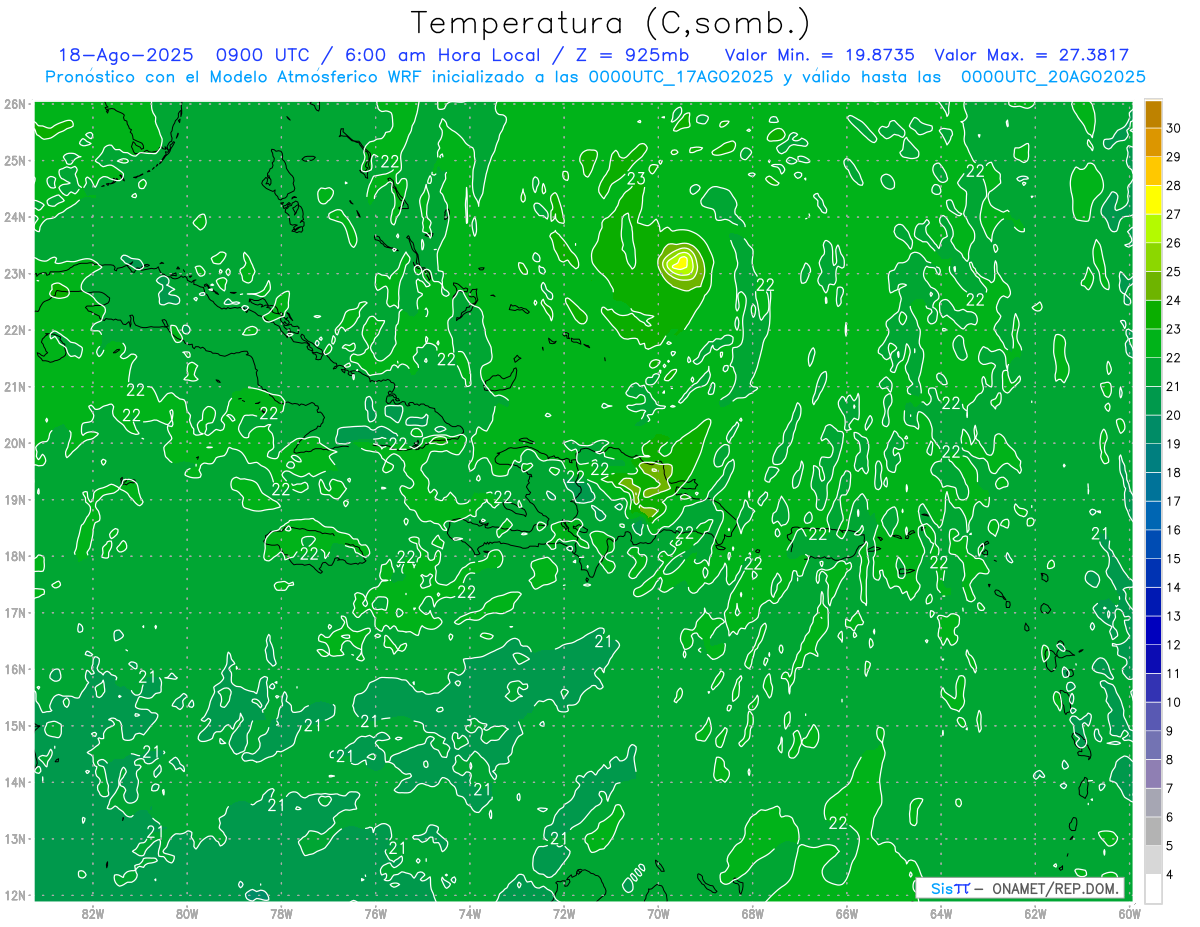Click the '23' contour label on map
Viewport: 1200px width, 927px height.
(x=636, y=179)
